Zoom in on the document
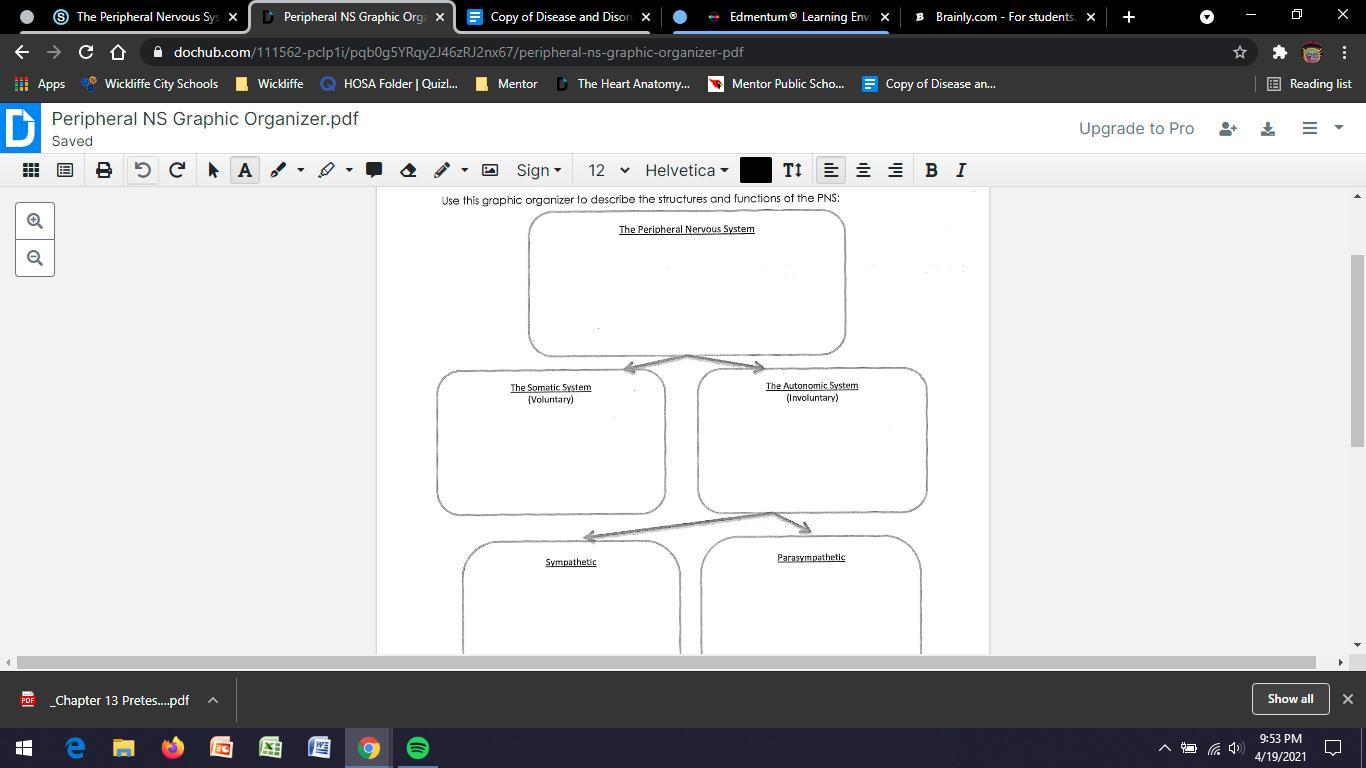 tap(35, 221)
